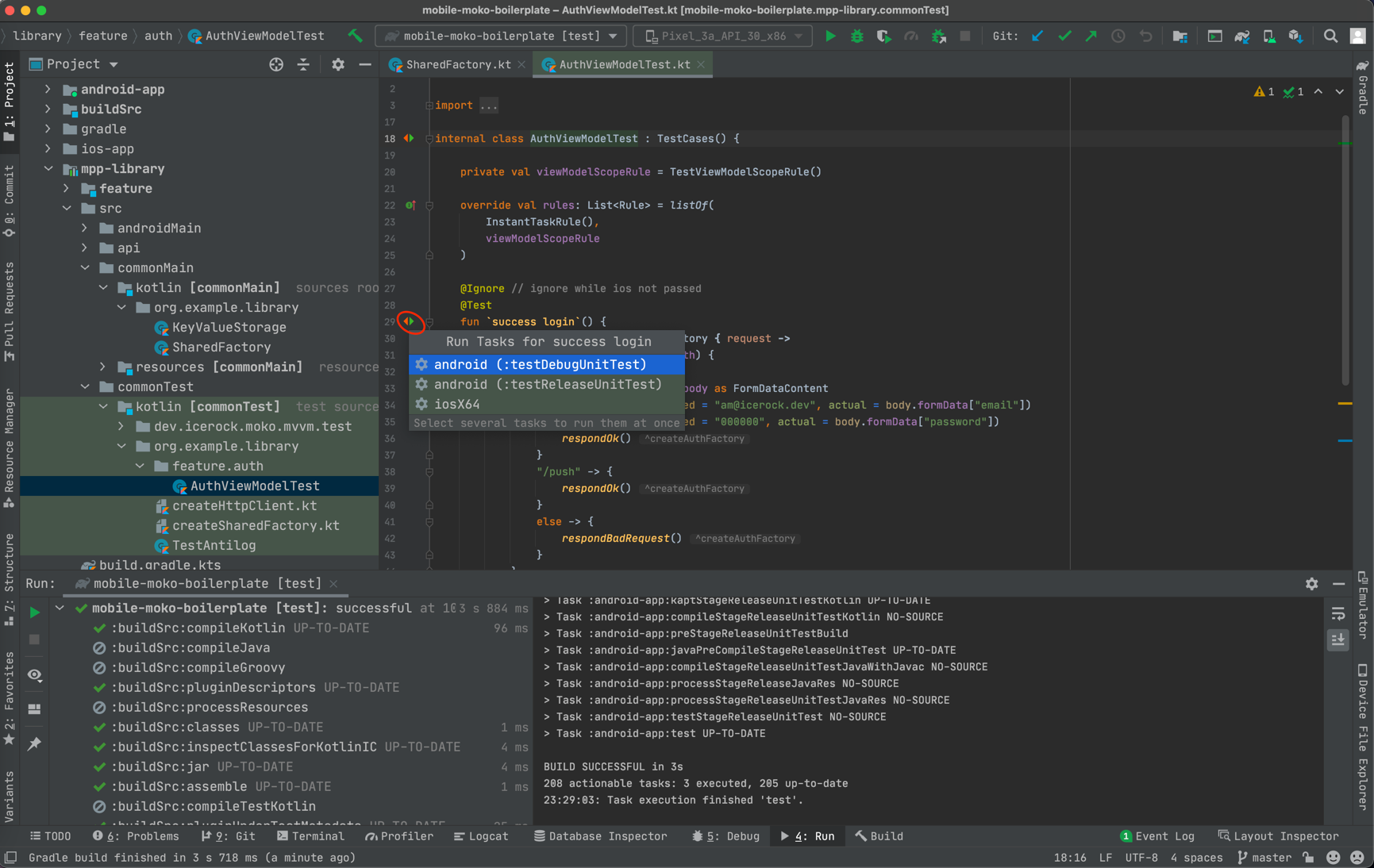Toggle soft-wrap in the Run console

pyautogui.click(x=1338, y=613)
